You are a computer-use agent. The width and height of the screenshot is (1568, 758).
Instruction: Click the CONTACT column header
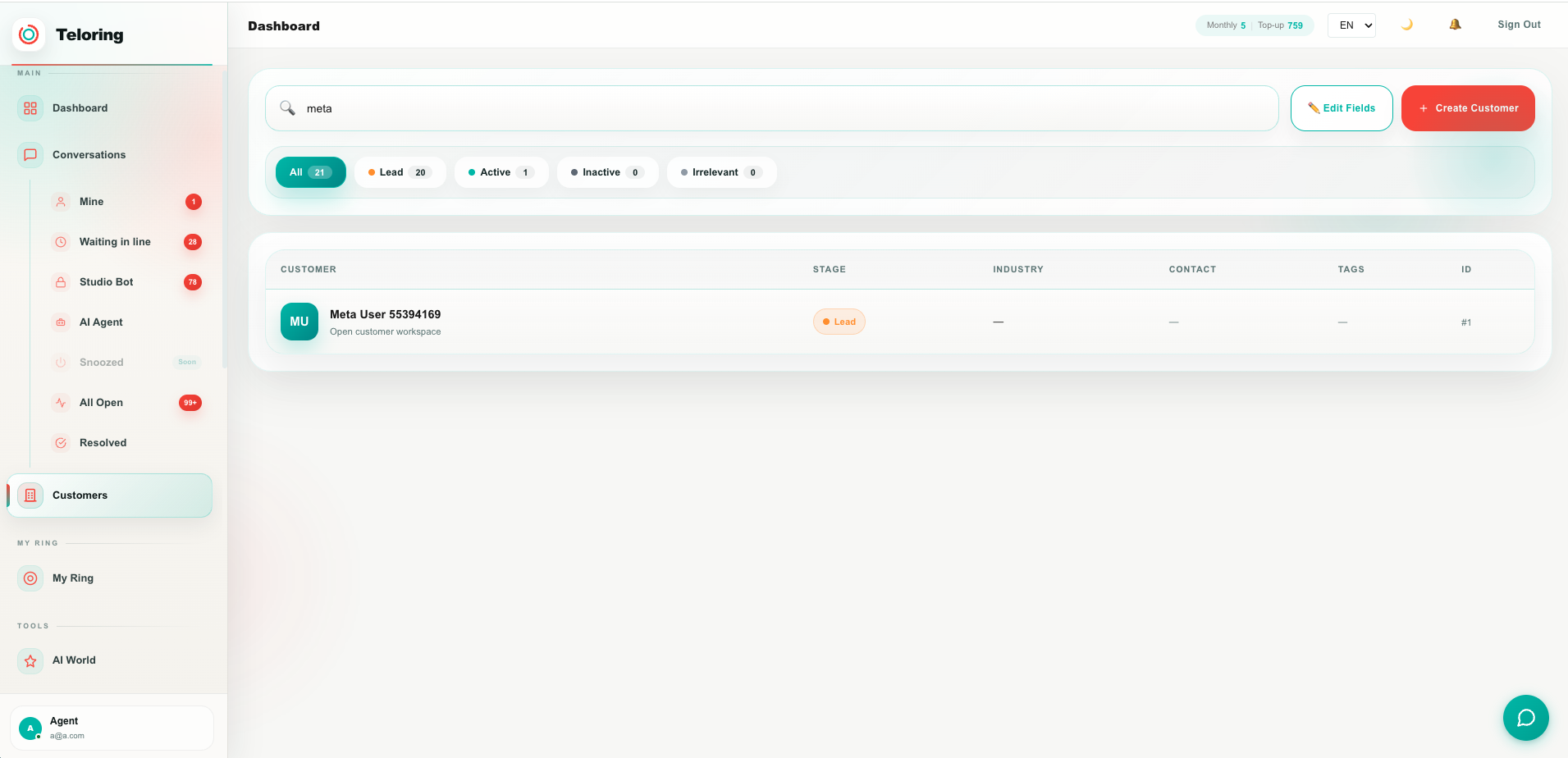tap(1192, 269)
